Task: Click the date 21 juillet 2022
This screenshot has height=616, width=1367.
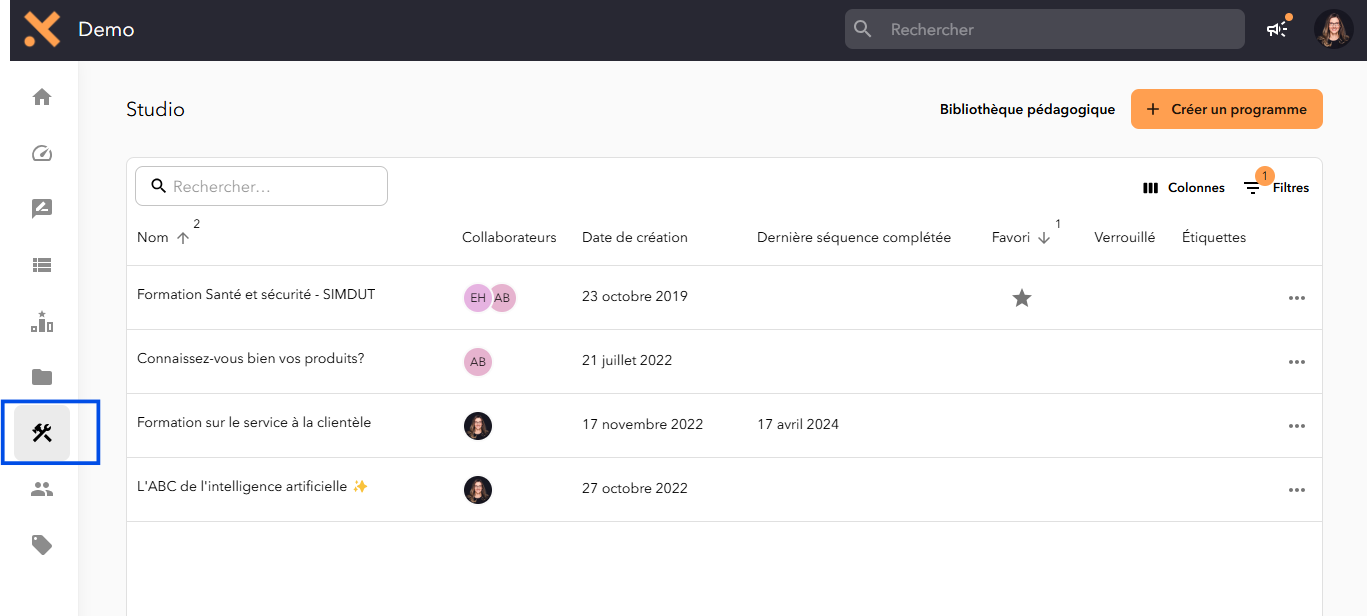Action: pos(627,361)
